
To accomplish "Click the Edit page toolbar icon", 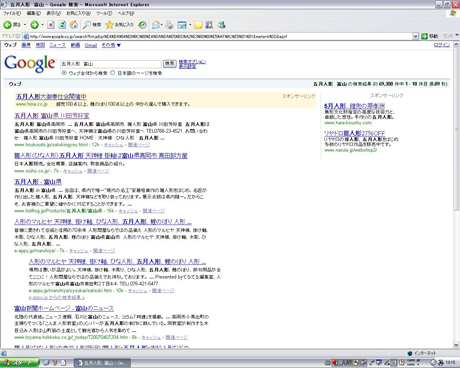I will [182, 25].
